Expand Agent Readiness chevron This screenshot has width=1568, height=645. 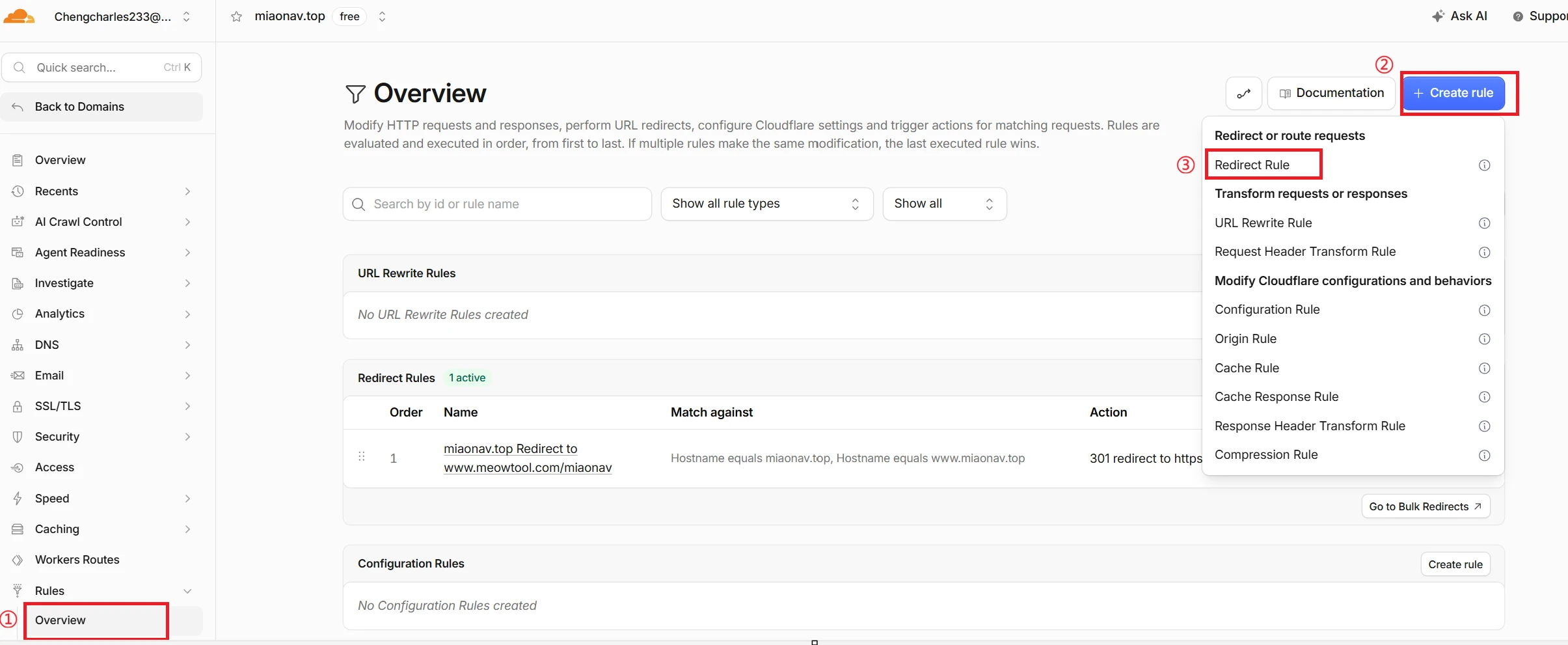(x=187, y=253)
